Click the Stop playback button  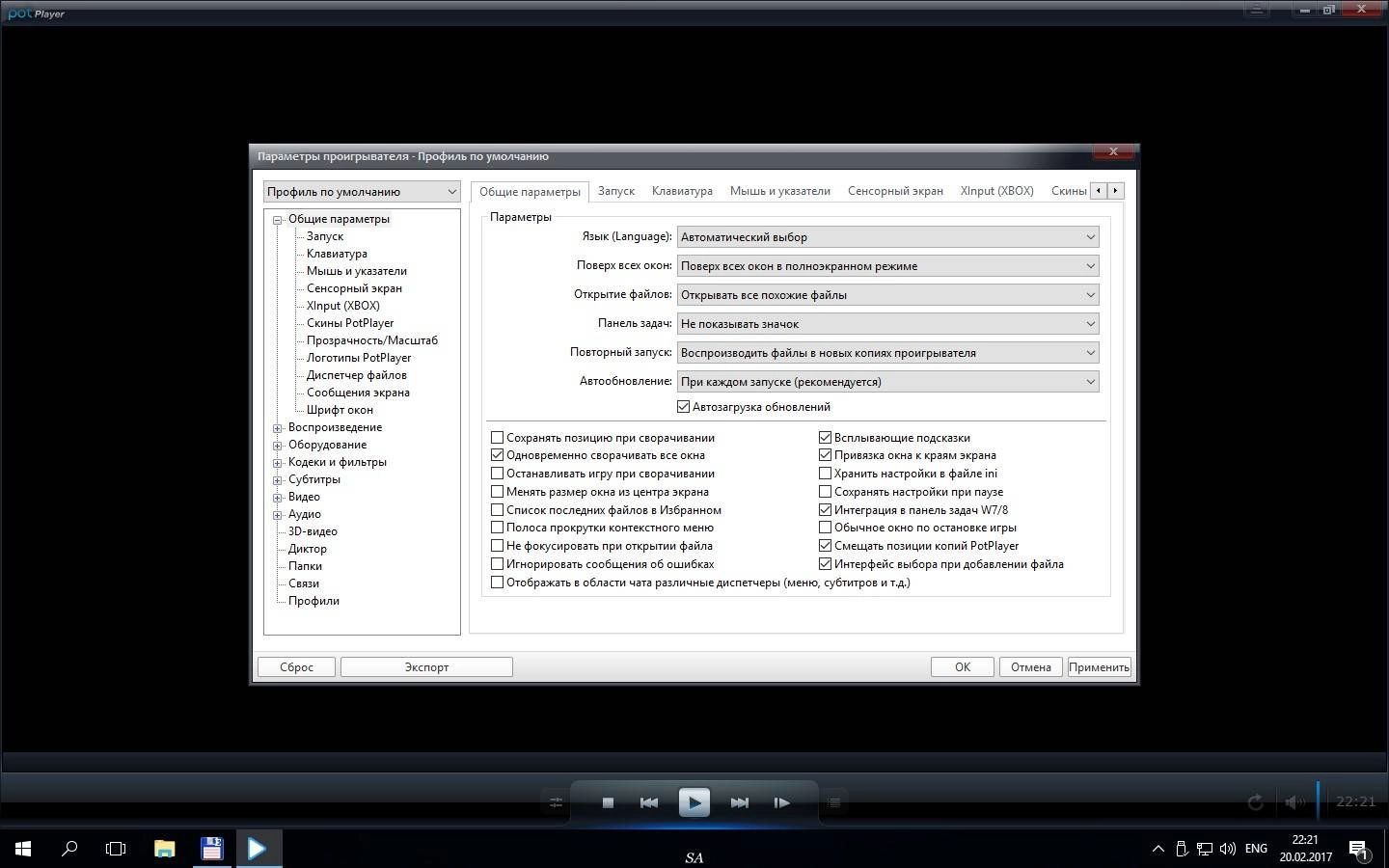point(608,802)
